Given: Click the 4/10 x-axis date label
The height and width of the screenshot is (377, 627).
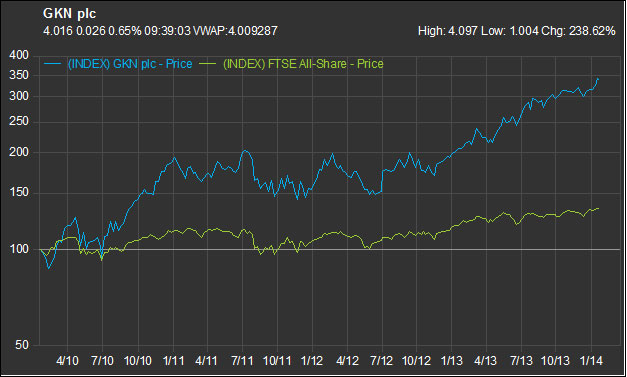Looking at the screenshot, I should [x=67, y=361].
